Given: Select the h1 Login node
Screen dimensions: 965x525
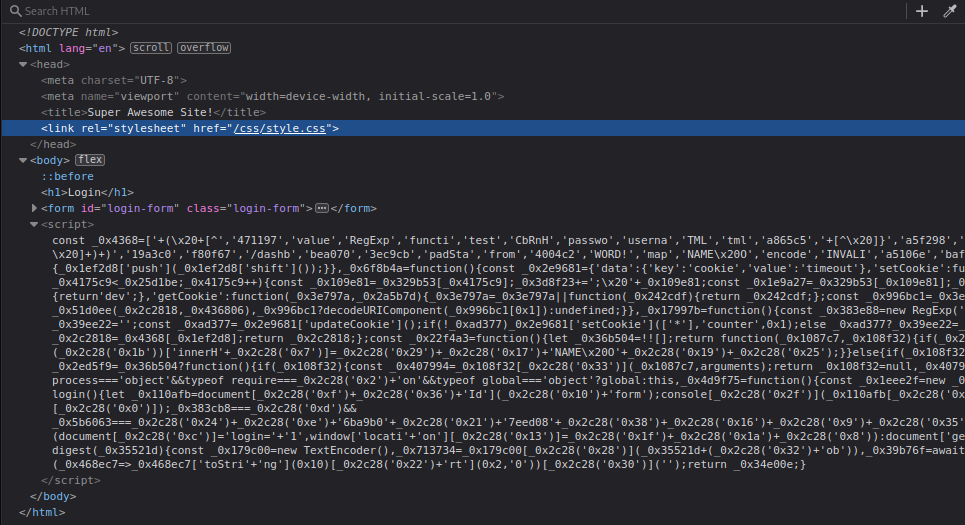Looking at the screenshot, I should (x=87, y=192).
